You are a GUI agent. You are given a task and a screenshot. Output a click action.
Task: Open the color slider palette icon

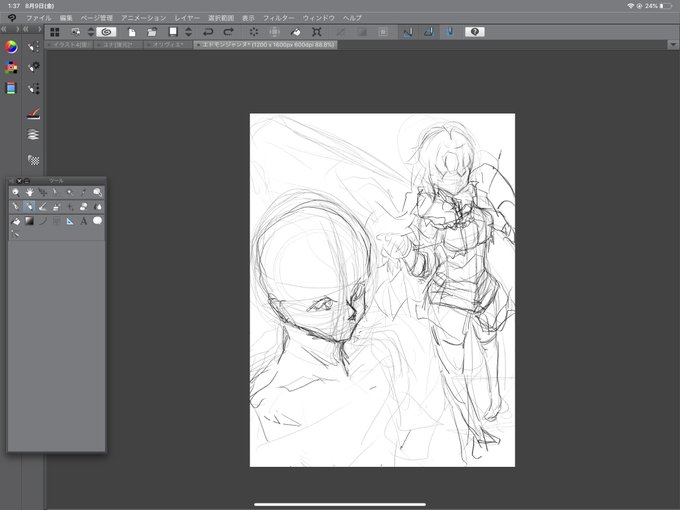click(x=11, y=88)
